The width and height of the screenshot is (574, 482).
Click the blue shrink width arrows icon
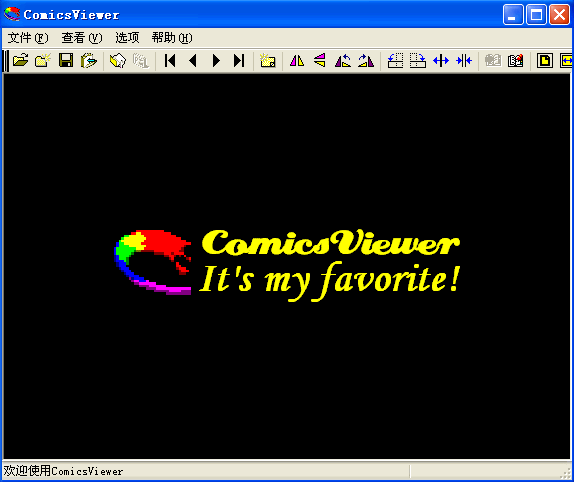tap(464, 60)
